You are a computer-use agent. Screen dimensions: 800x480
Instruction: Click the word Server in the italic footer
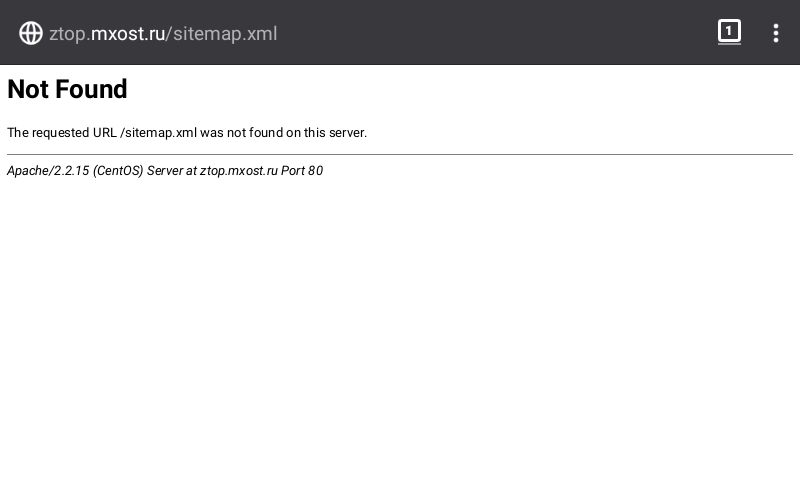(x=165, y=171)
